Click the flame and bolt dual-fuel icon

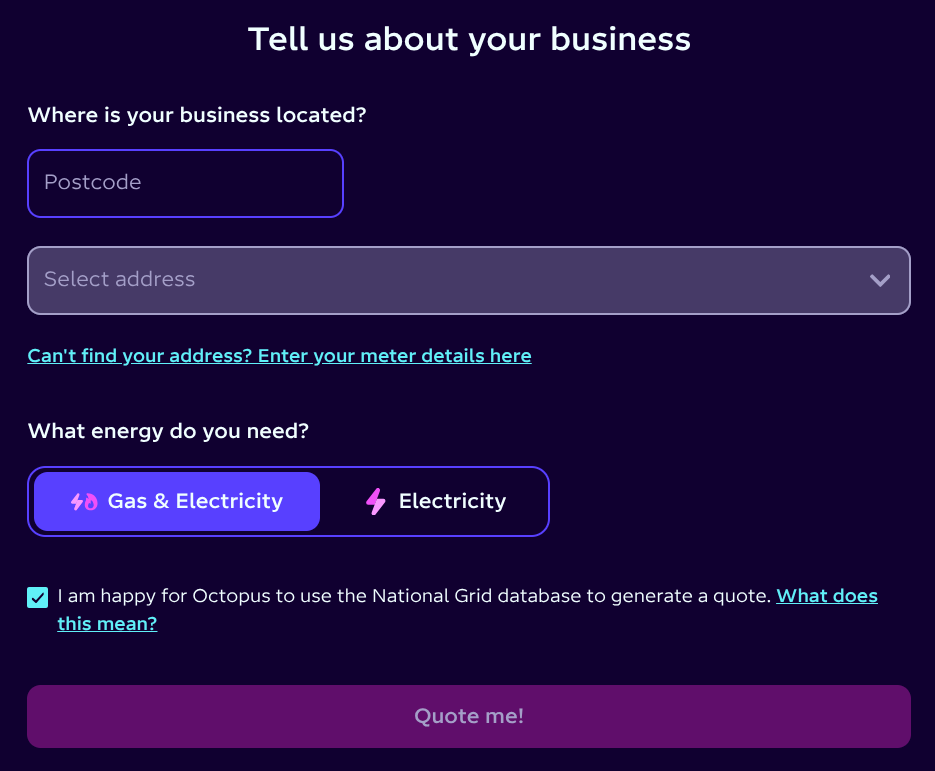(x=84, y=502)
